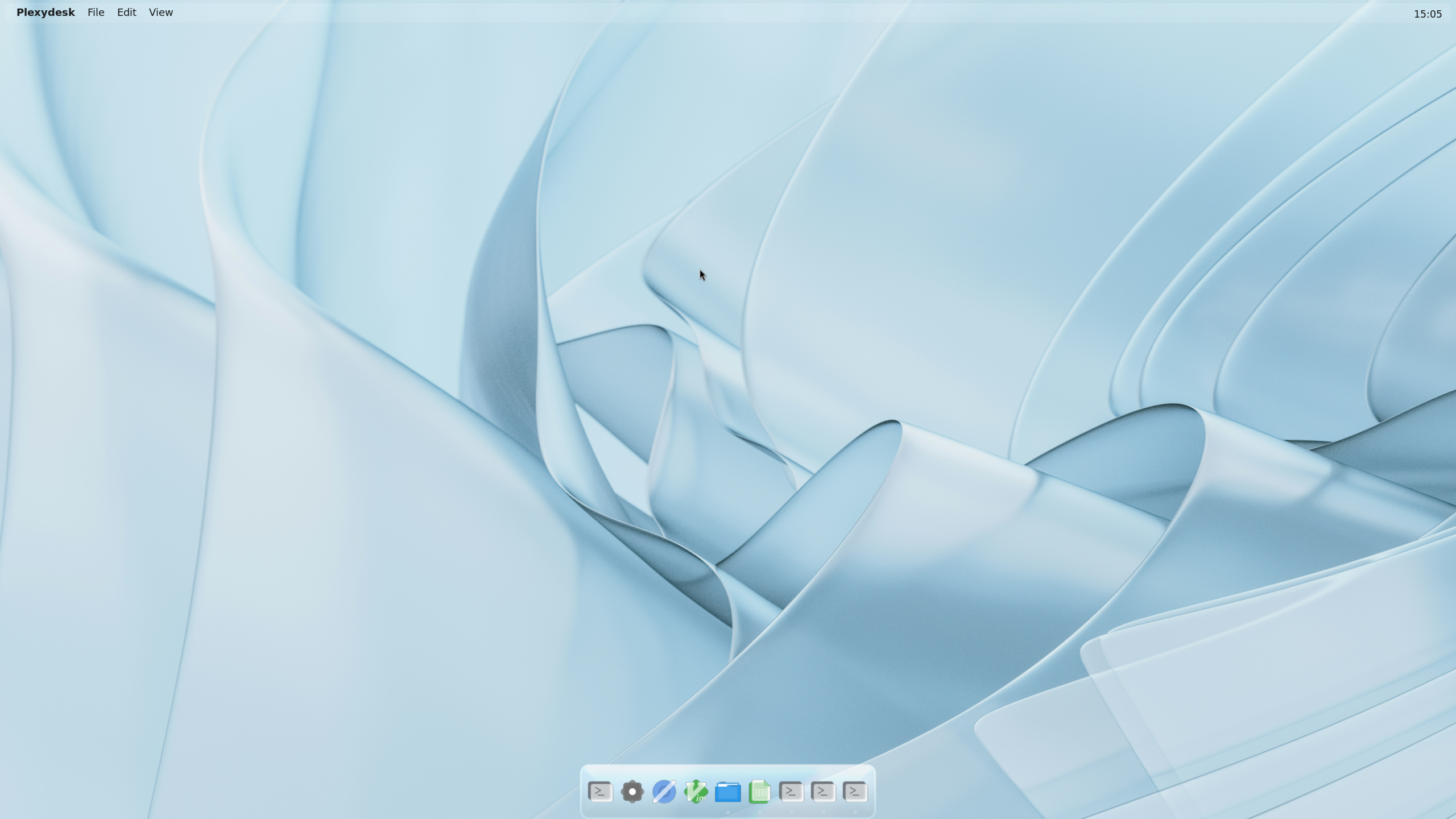Launch the Chromium browser from the dock
1456x819 pixels.
coord(664,791)
